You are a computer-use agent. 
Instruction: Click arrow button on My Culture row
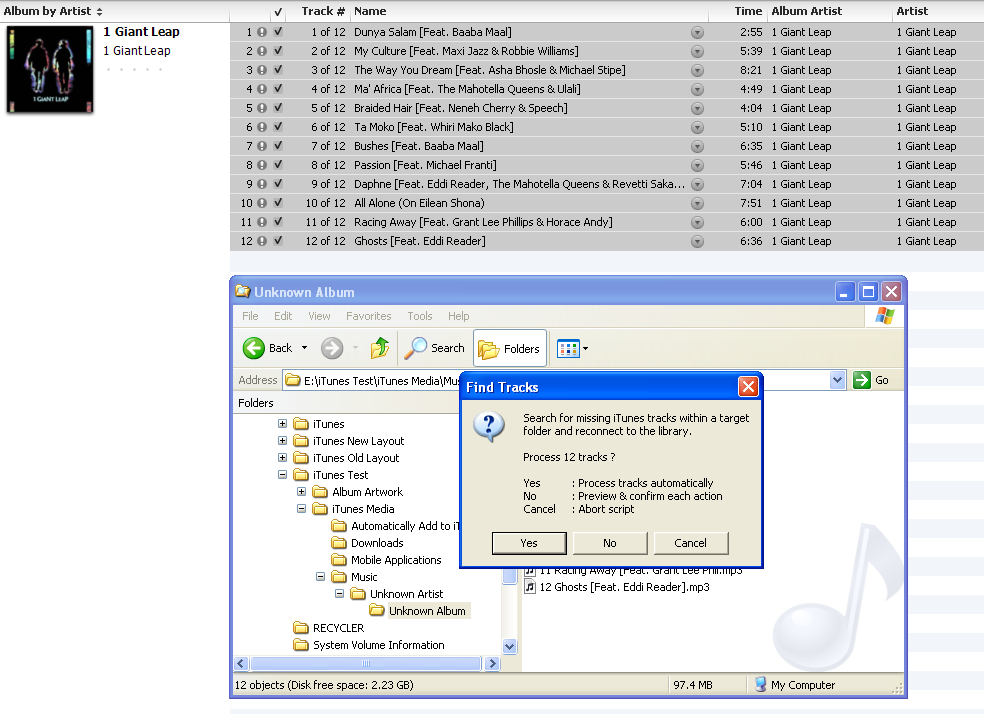pos(697,51)
